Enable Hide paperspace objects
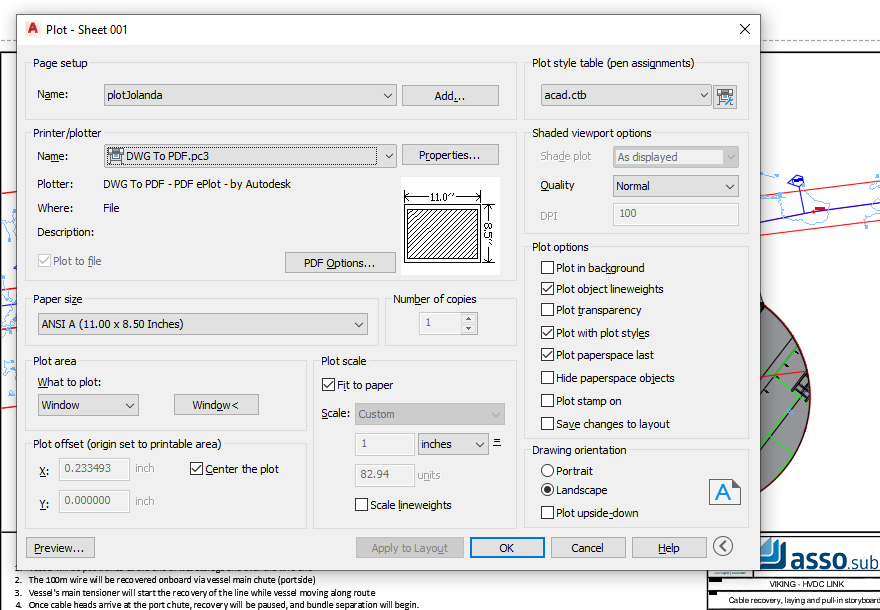This screenshot has width=880, height=610. (x=547, y=378)
